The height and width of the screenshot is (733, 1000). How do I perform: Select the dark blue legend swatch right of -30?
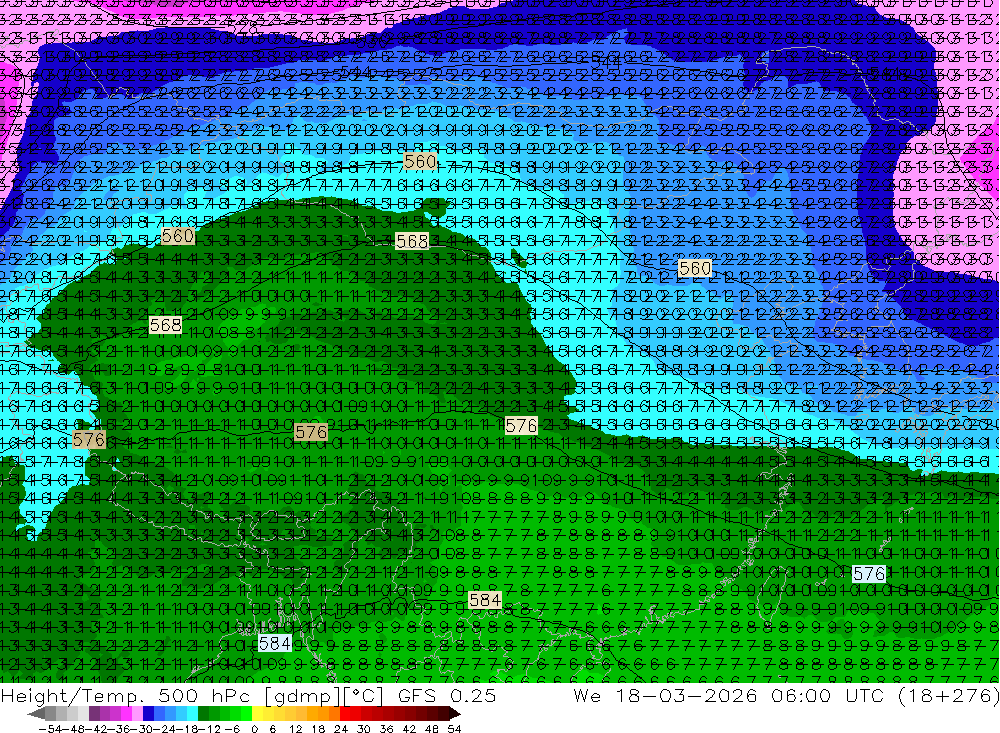(x=148, y=714)
